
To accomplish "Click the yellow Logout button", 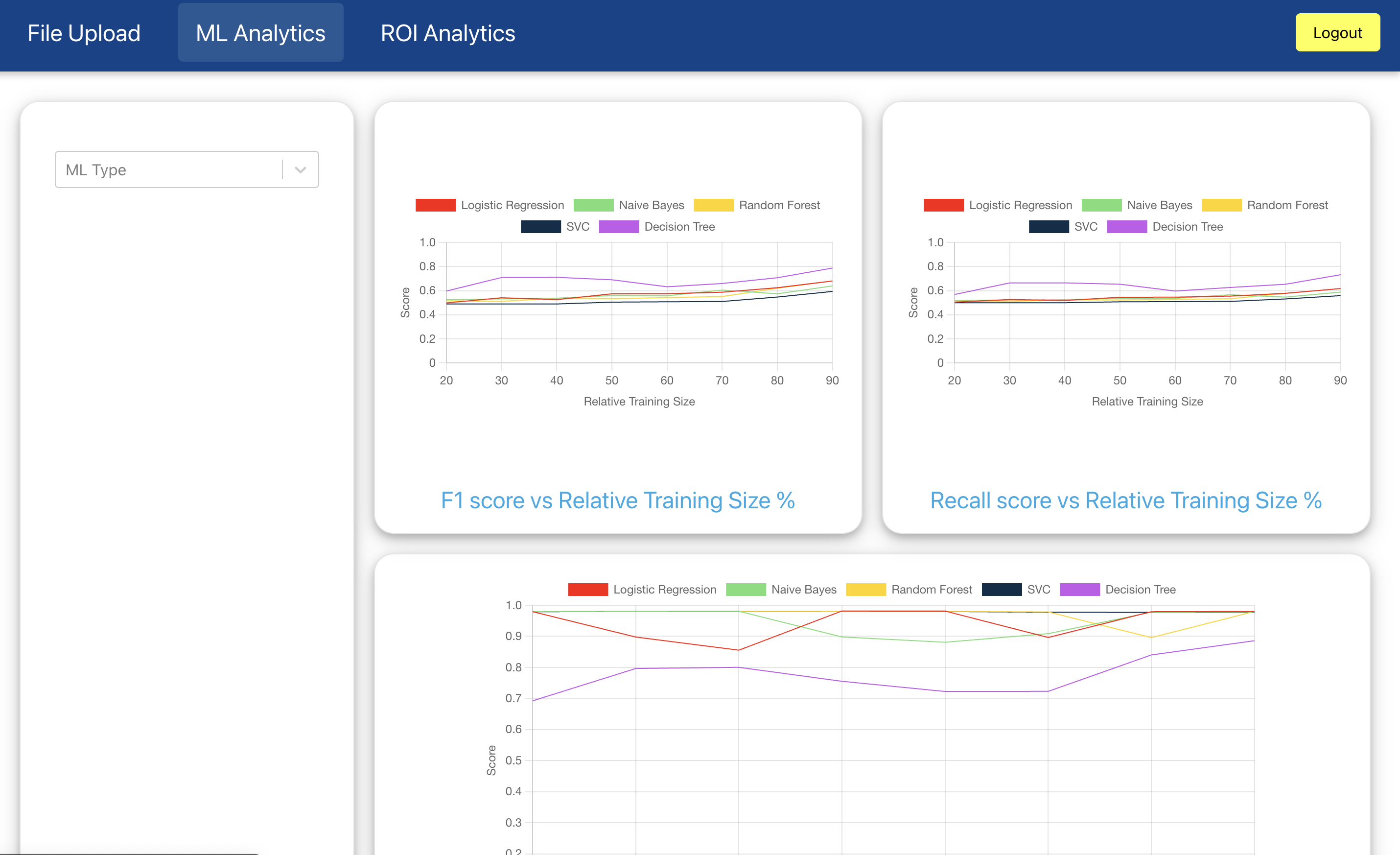I will (1337, 32).
